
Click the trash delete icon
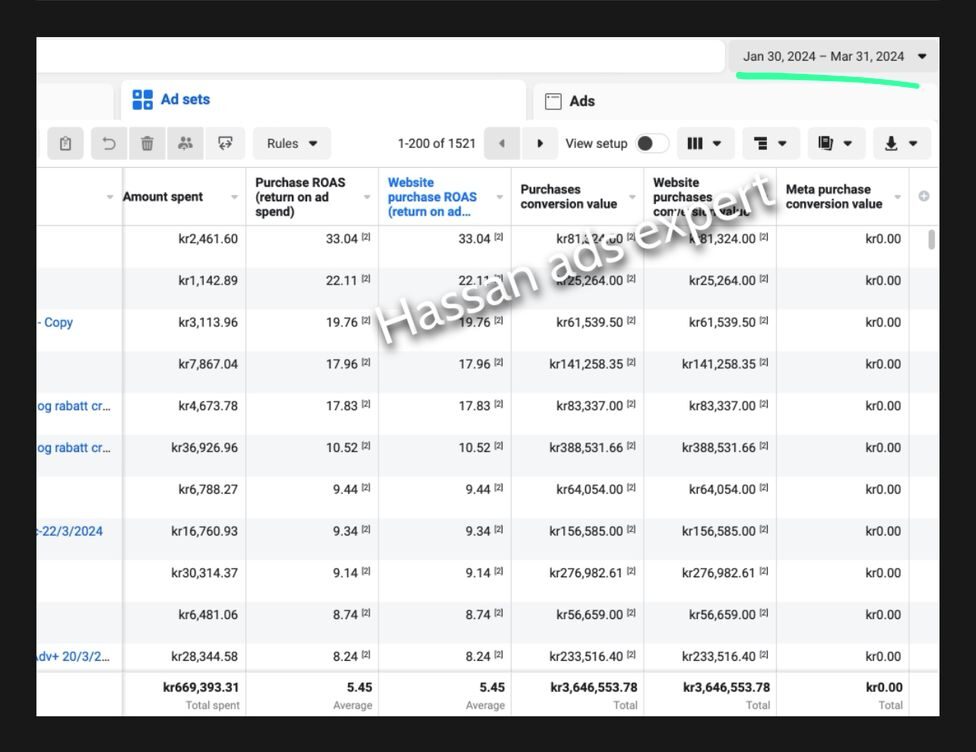tap(147, 144)
